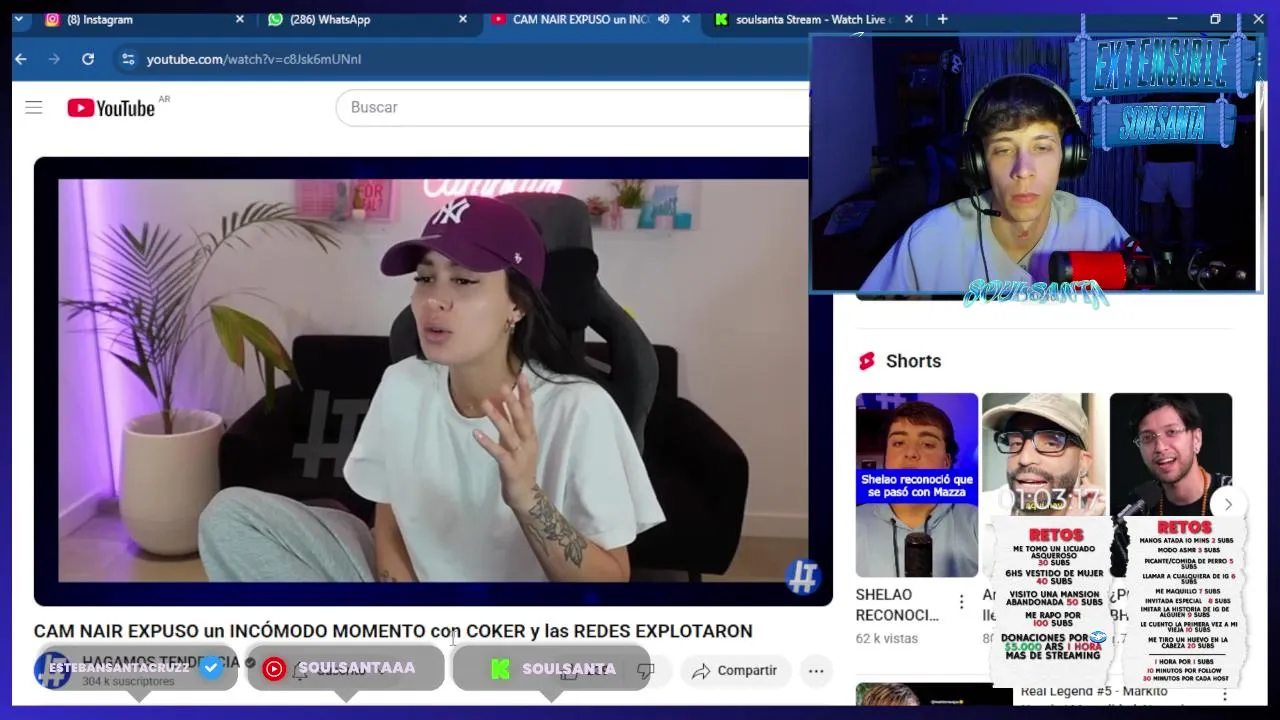Open the YouTube hamburger guide menu
1280x720 pixels.
(x=34, y=107)
